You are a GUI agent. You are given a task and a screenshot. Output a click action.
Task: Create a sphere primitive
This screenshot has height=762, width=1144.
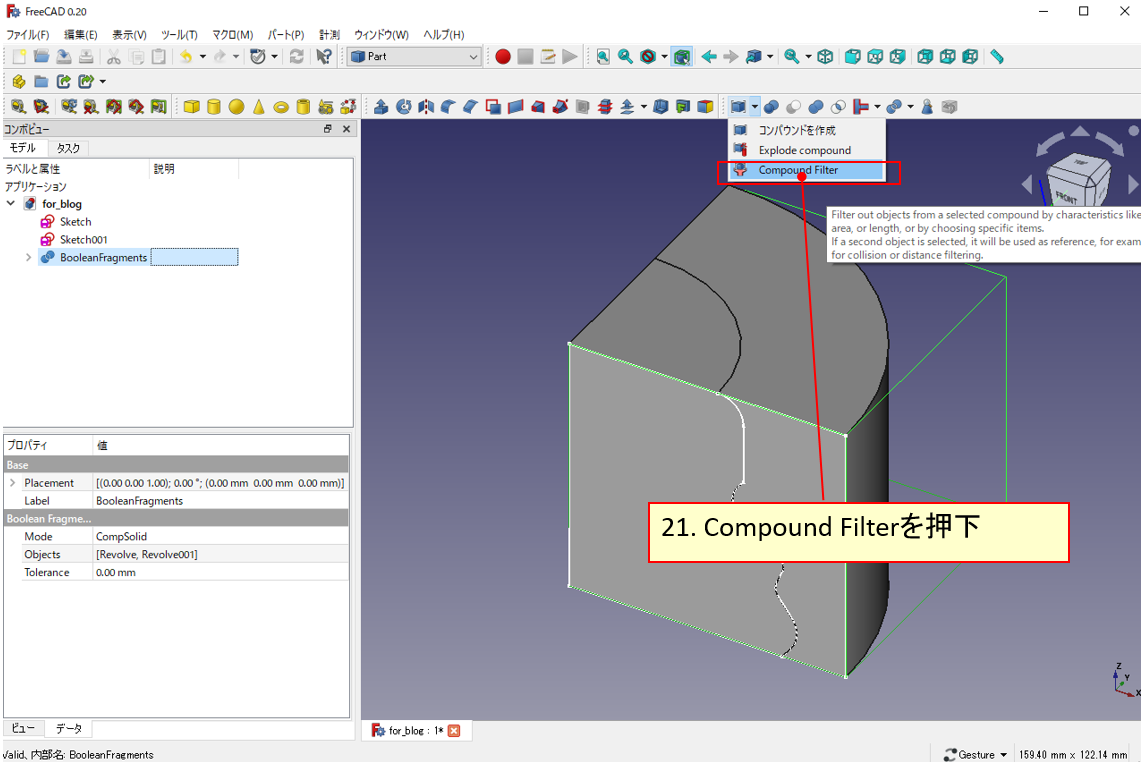click(236, 107)
